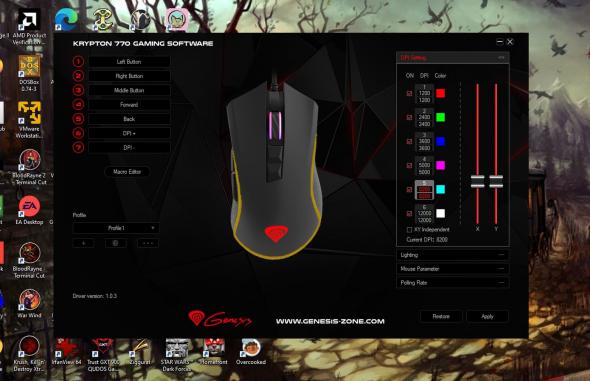The width and height of the screenshot is (590, 381).
Task: Expand the Mouse Parameter section
Action: tap(453, 269)
